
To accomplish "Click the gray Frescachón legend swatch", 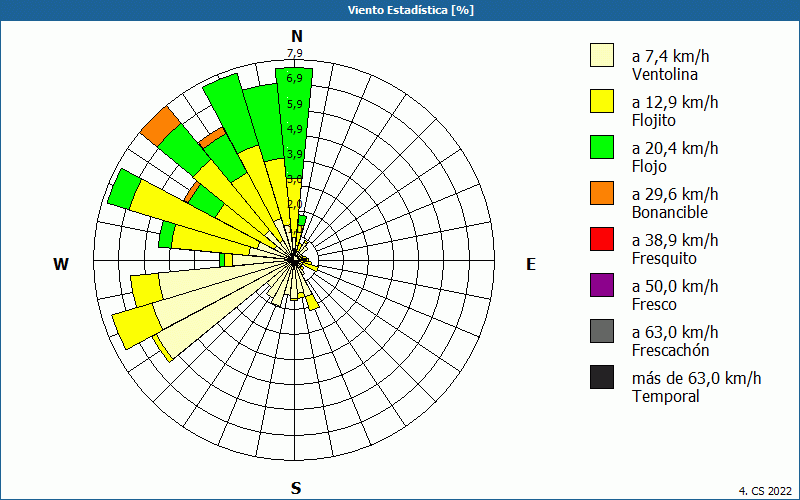I will pyautogui.click(x=602, y=331).
